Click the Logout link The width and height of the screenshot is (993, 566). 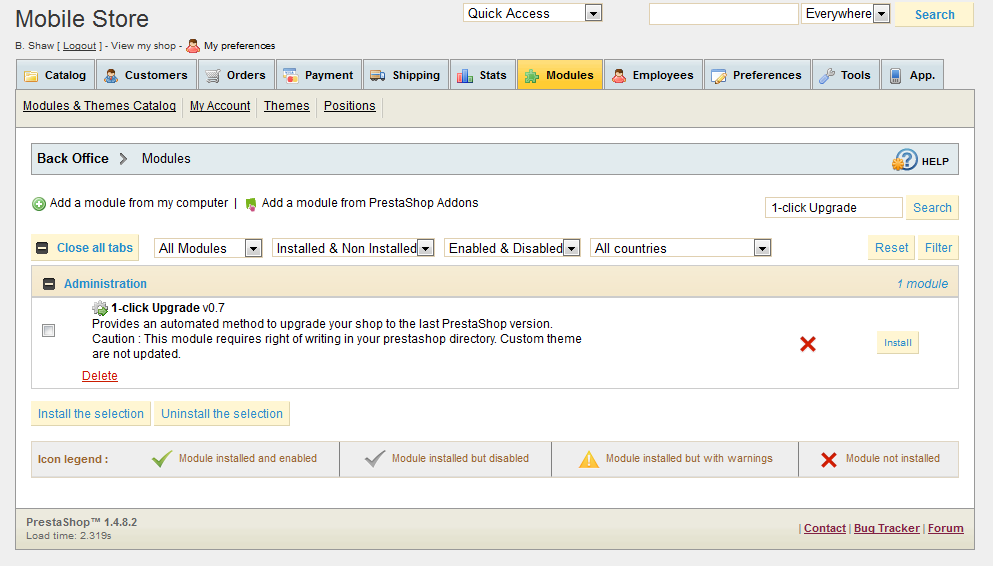(x=80, y=46)
